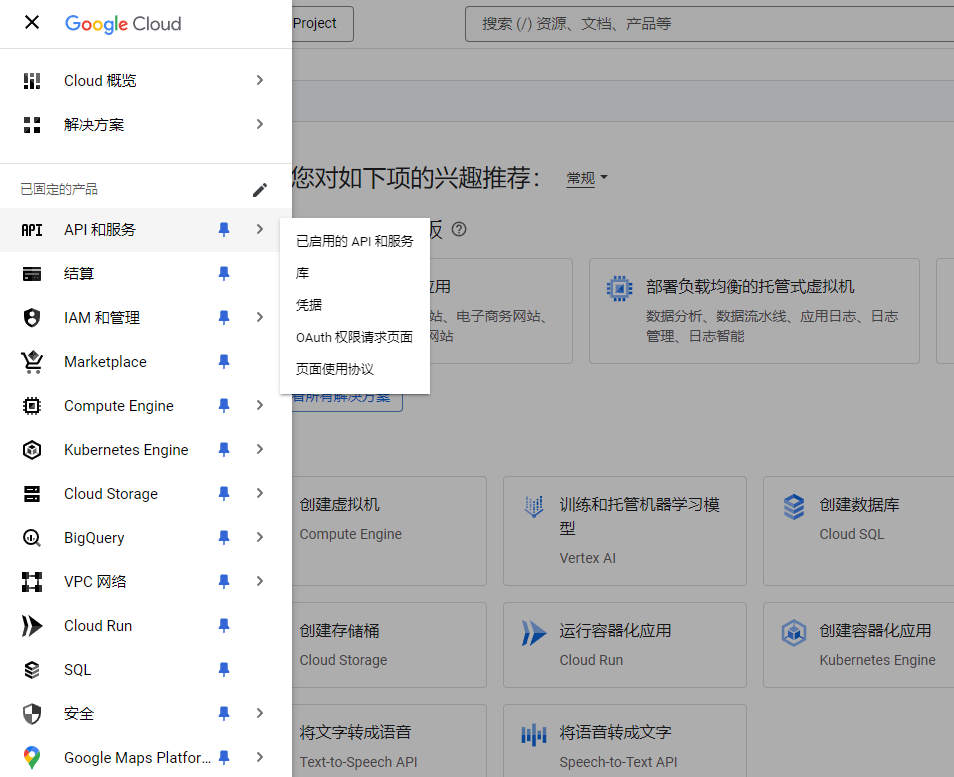Focus the 搜索 resources search box
Image resolution: width=954 pixels, height=777 pixels.
pyautogui.click(x=709, y=24)
